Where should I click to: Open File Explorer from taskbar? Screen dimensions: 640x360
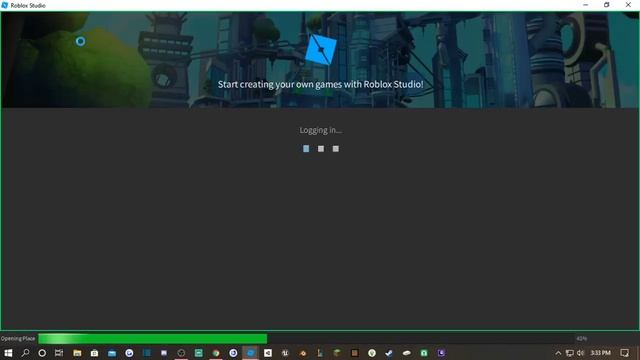point(77,353)
